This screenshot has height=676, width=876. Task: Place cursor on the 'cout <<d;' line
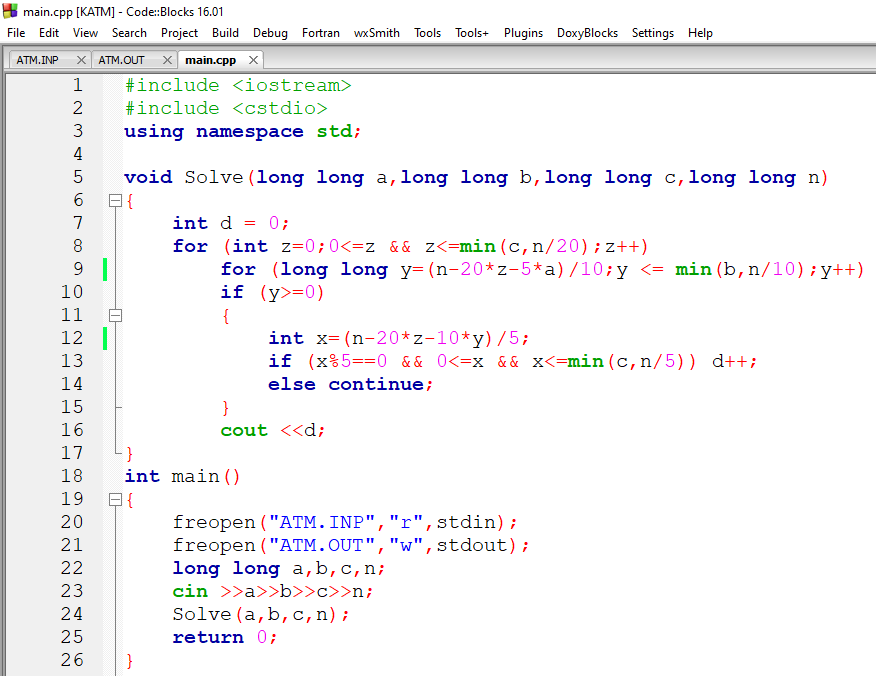(x=273, y=430)
